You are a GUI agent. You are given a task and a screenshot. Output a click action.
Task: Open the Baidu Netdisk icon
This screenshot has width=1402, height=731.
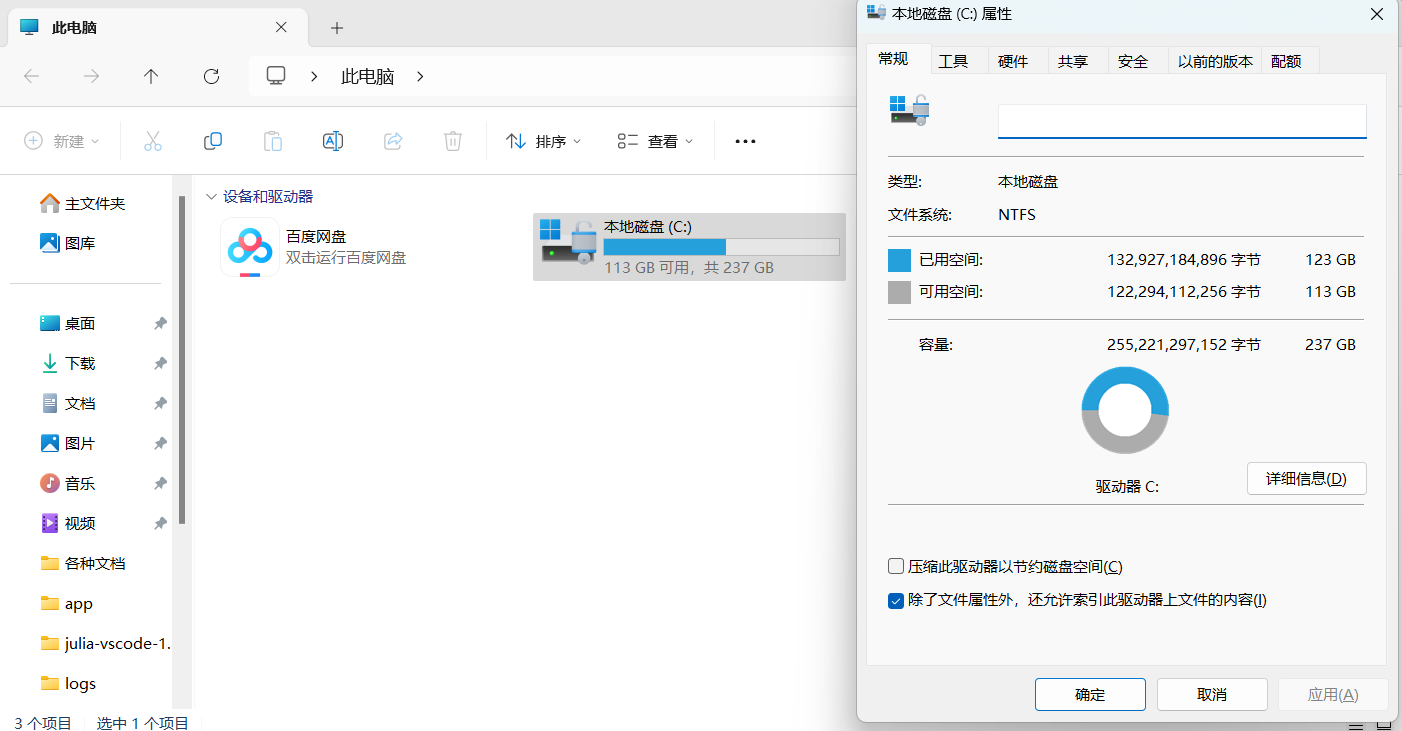pos(249,246)
